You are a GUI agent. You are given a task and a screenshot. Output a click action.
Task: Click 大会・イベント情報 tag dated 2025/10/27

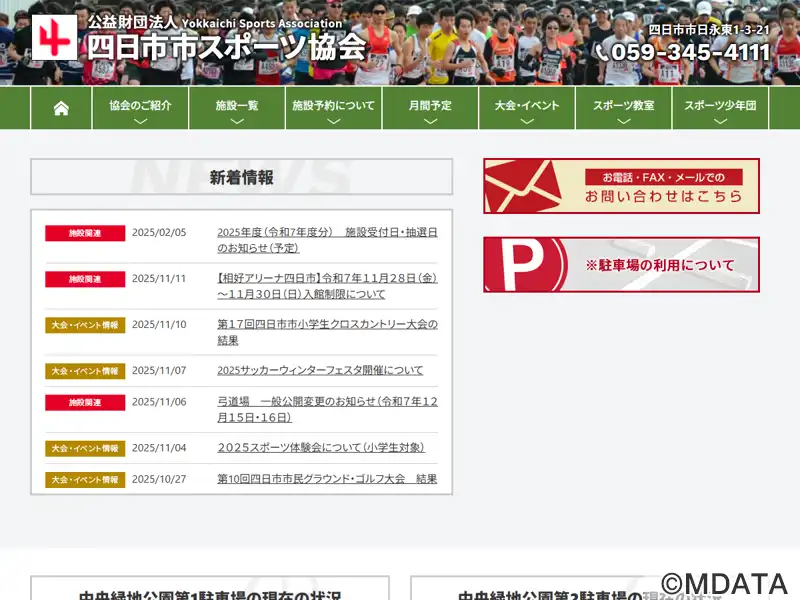(85, 480)
